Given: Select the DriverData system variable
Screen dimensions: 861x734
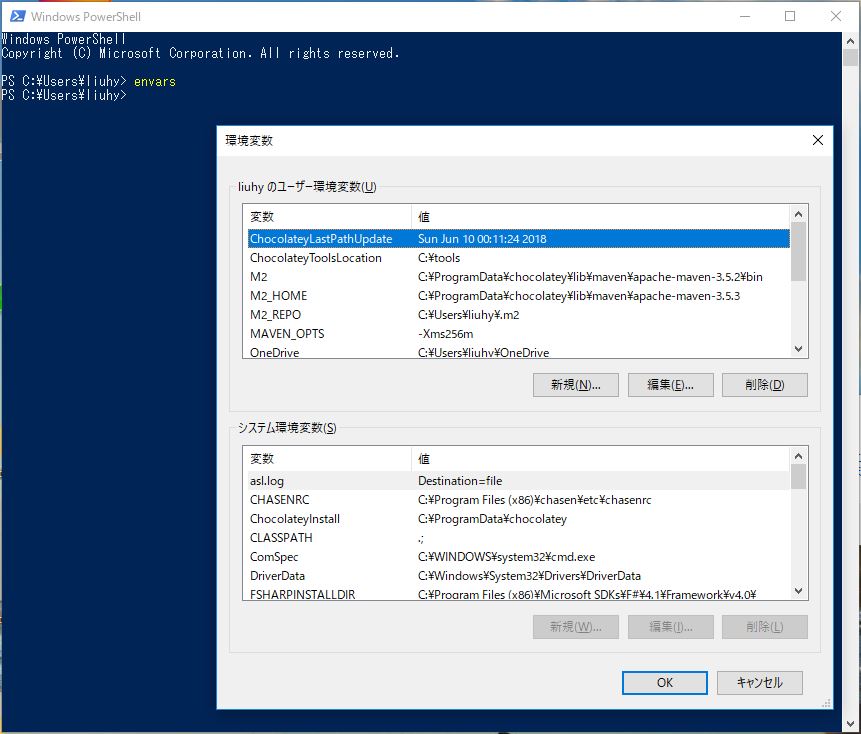Looking at the screenshot, I should [518, 576].
